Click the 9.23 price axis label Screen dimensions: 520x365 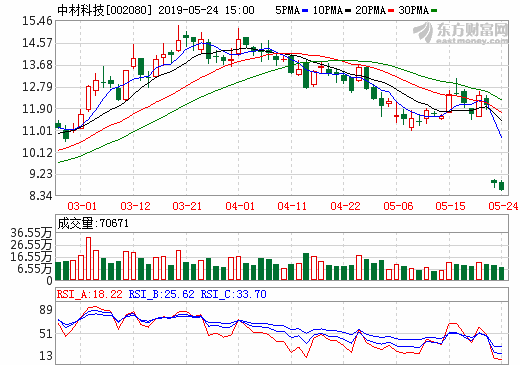tap(41, 174)
